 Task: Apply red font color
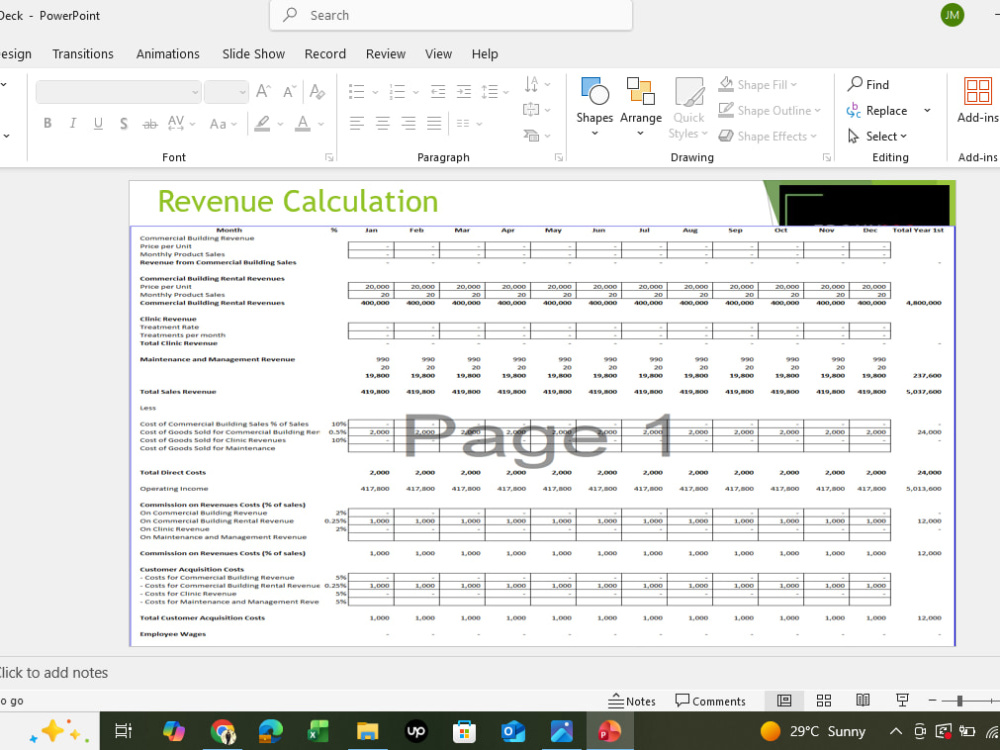[303, 123]
